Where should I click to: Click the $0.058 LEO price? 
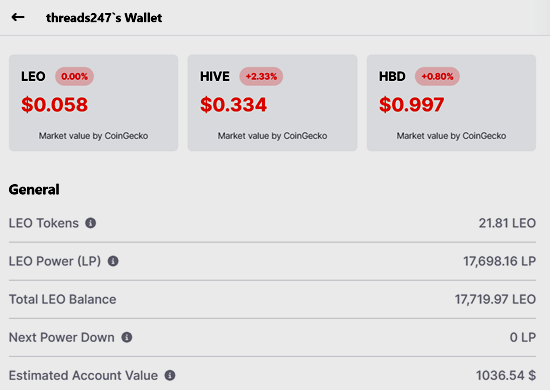point(55,105)
